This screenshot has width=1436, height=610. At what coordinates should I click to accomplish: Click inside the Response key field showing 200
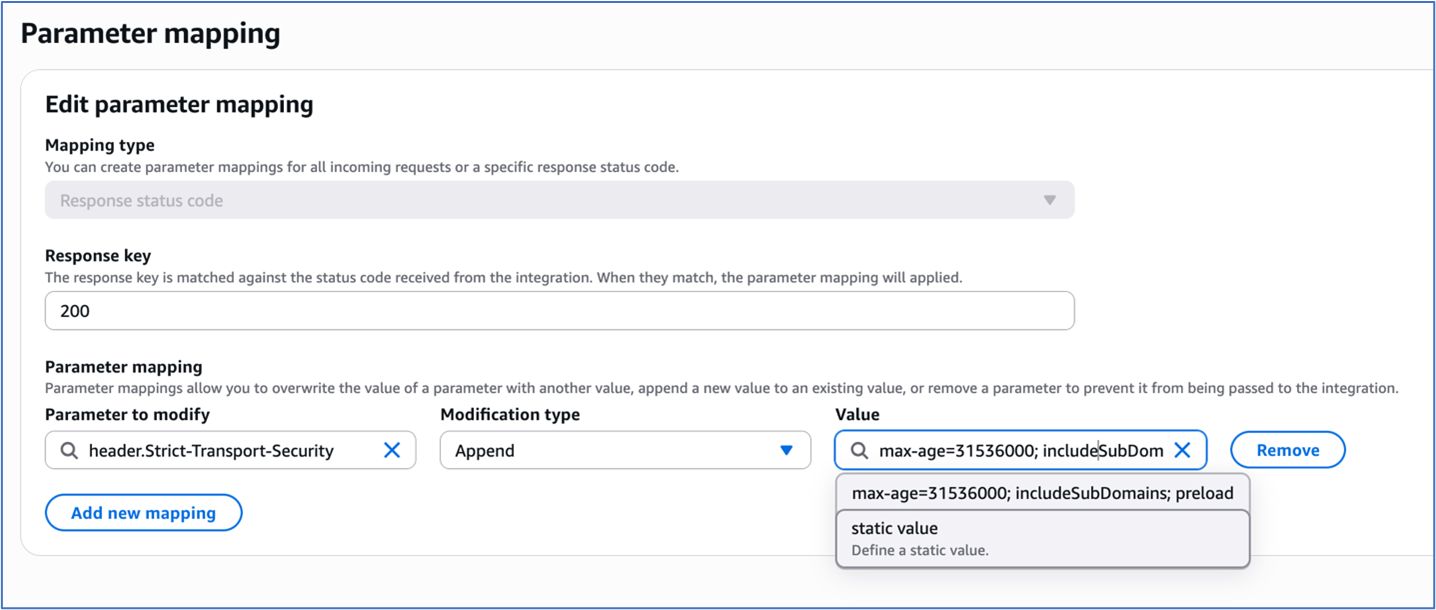[x=559, y=310]
